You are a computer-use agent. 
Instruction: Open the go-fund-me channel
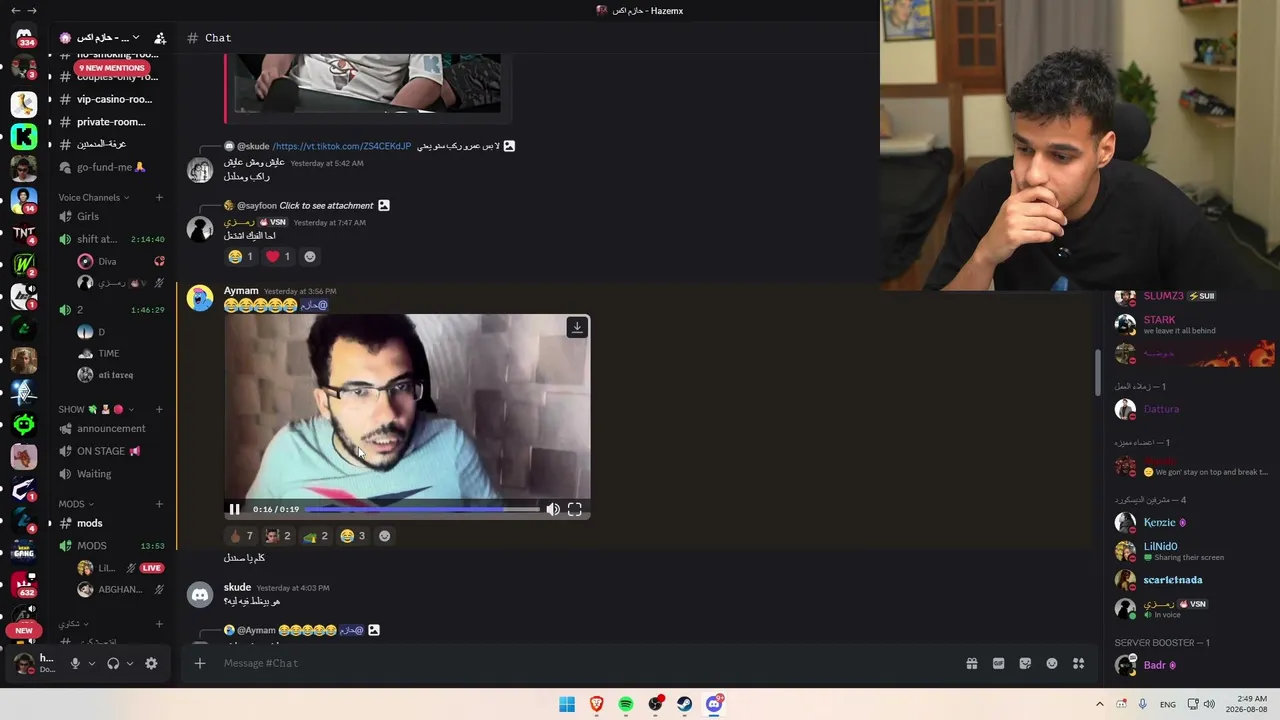112,167
